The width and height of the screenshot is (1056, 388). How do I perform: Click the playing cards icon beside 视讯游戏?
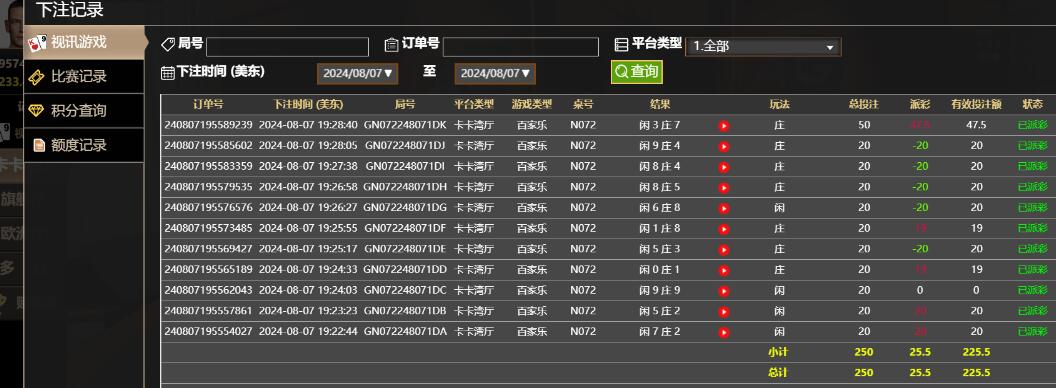[x=37, y=43]
